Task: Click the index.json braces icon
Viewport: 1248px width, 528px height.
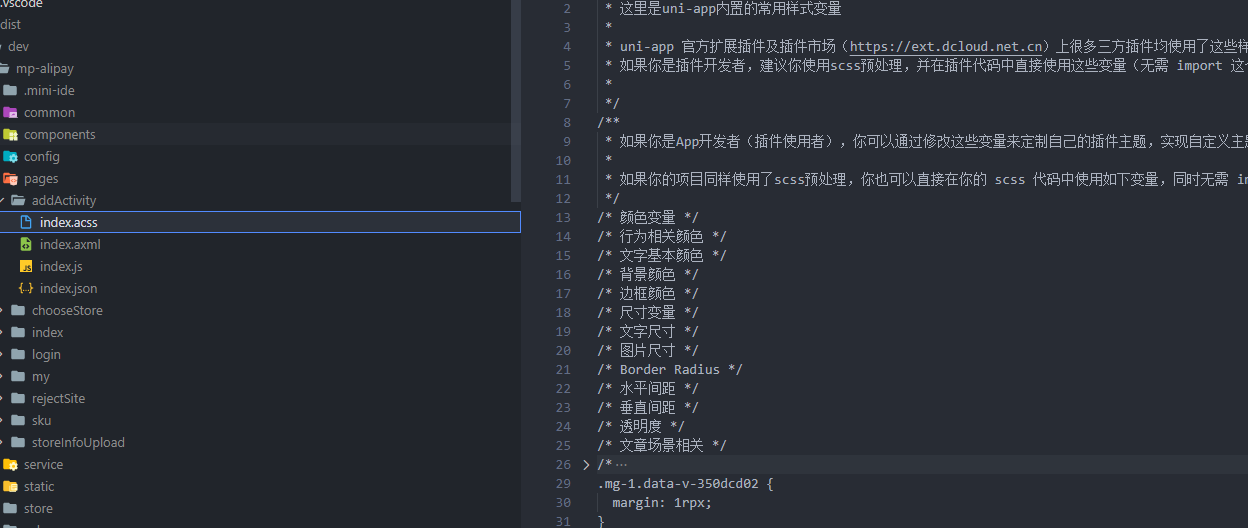Action: (26, 289)
